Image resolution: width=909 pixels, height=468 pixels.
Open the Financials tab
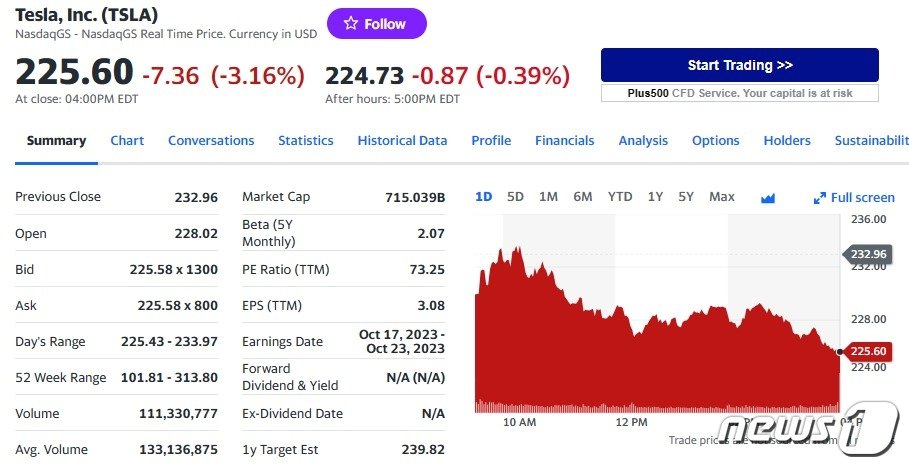564,141
